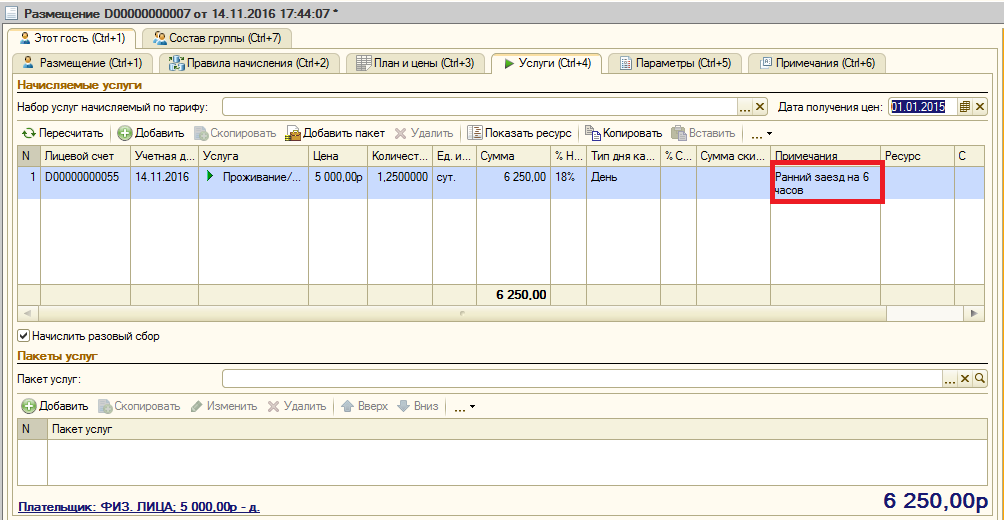Open selection button for Пакет услуг field
1004x520 pixels.
[950, 379]
